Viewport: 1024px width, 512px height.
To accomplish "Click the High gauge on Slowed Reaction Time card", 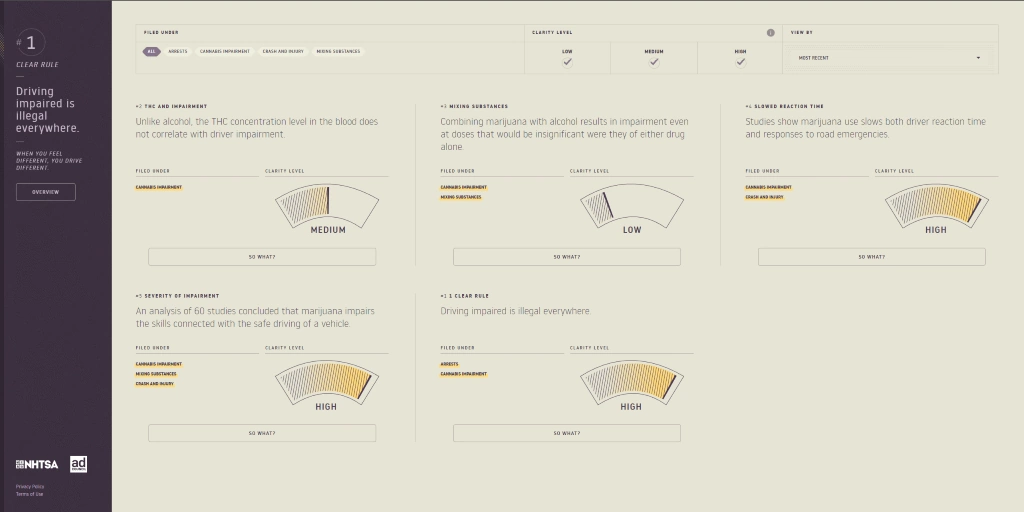I will tap(936, 207).
